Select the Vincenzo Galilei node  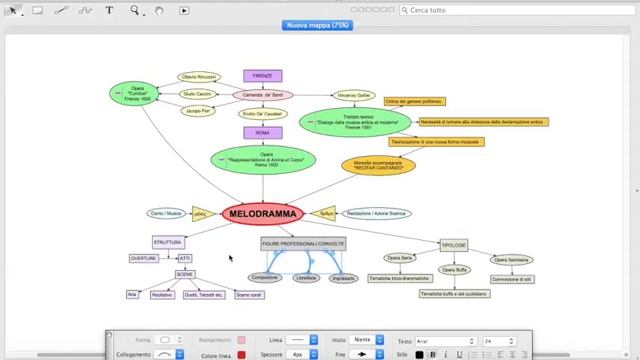point(354,96)
